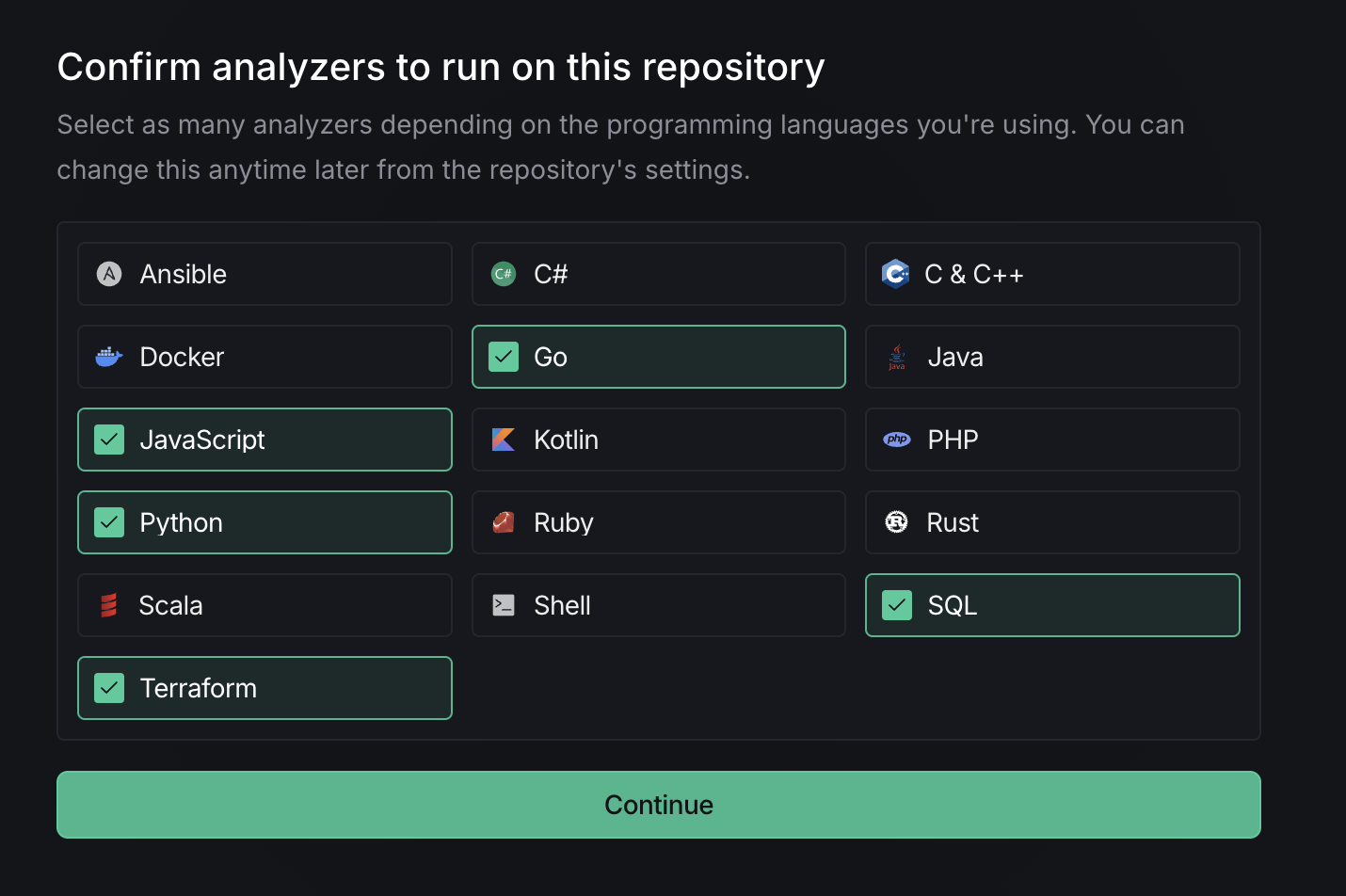Untick the Python analyzer checkbox
The image size is (1346, 896).
[109, 522]
